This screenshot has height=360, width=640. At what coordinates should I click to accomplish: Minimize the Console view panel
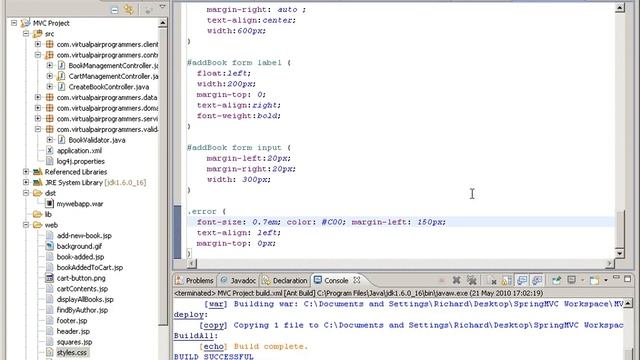(x=616, y=278)
